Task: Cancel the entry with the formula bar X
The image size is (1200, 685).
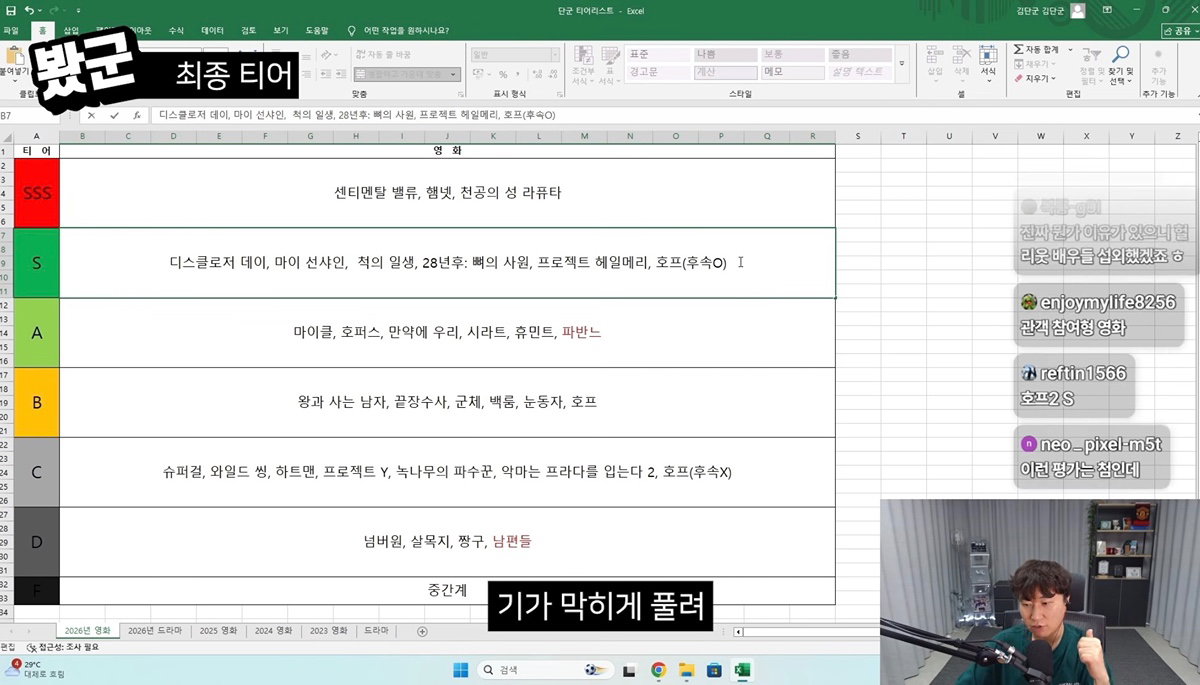Action: pos(92,115)
